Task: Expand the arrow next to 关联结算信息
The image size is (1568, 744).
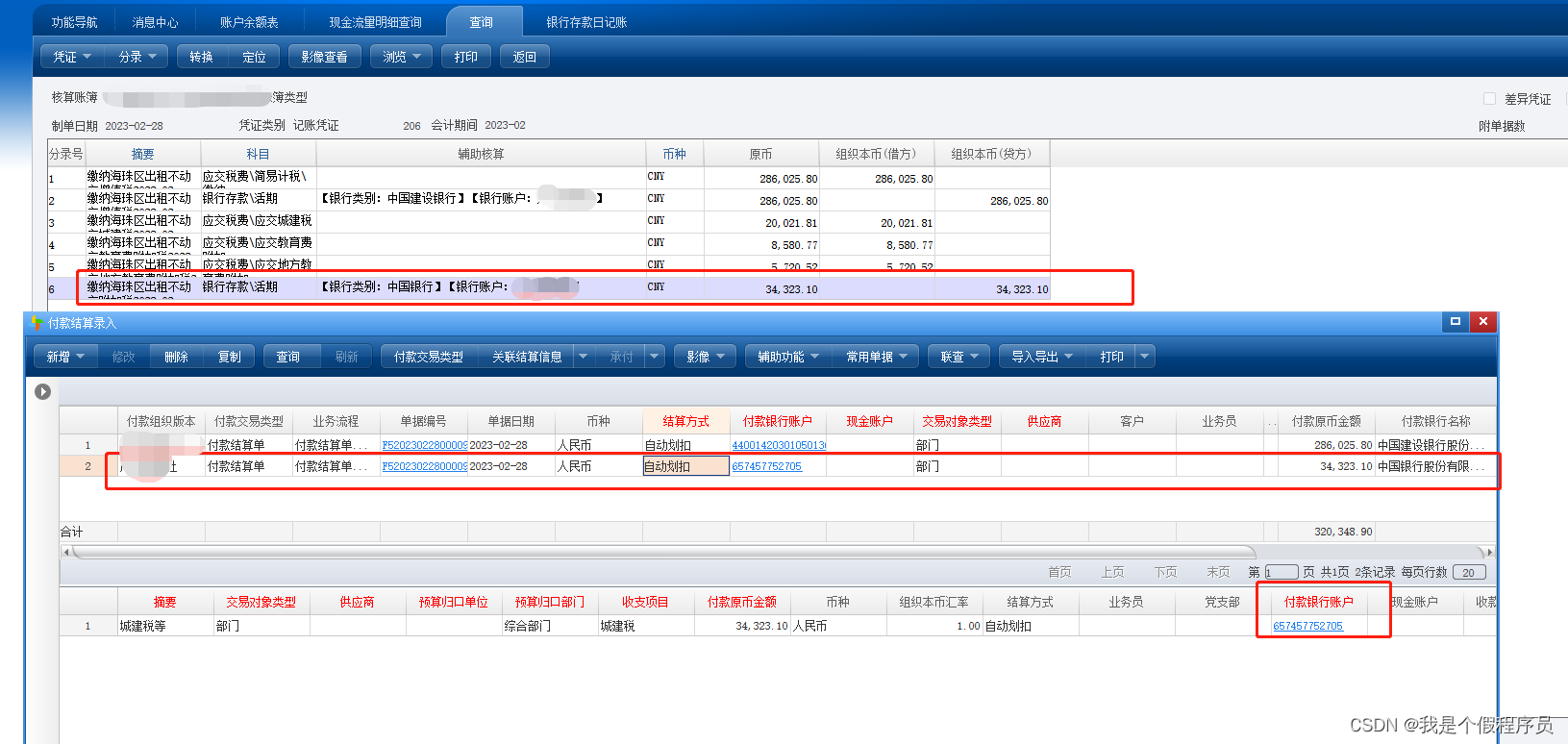Action: click(x=582, y=357)
